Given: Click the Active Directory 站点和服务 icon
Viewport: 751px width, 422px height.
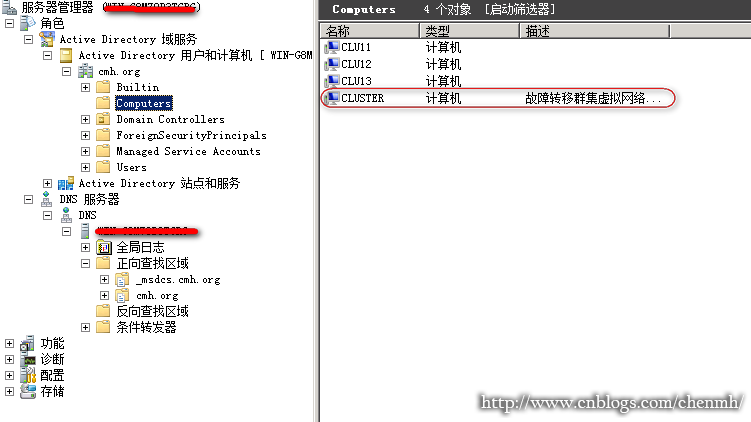Looking at the screenshot, I should (66, 183).
